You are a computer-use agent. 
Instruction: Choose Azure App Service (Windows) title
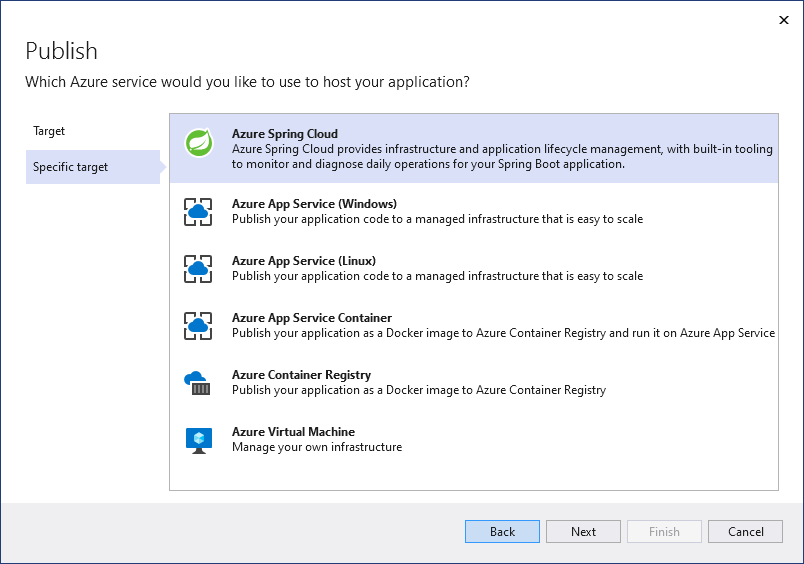(x=314, y=204)
